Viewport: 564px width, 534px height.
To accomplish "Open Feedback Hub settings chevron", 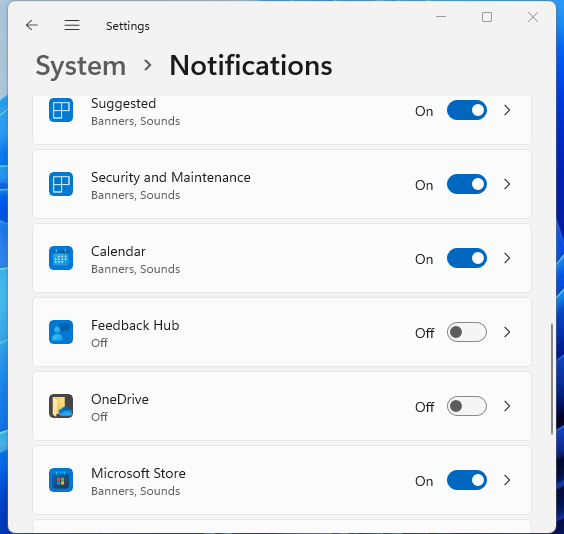I will pos(507,332).
